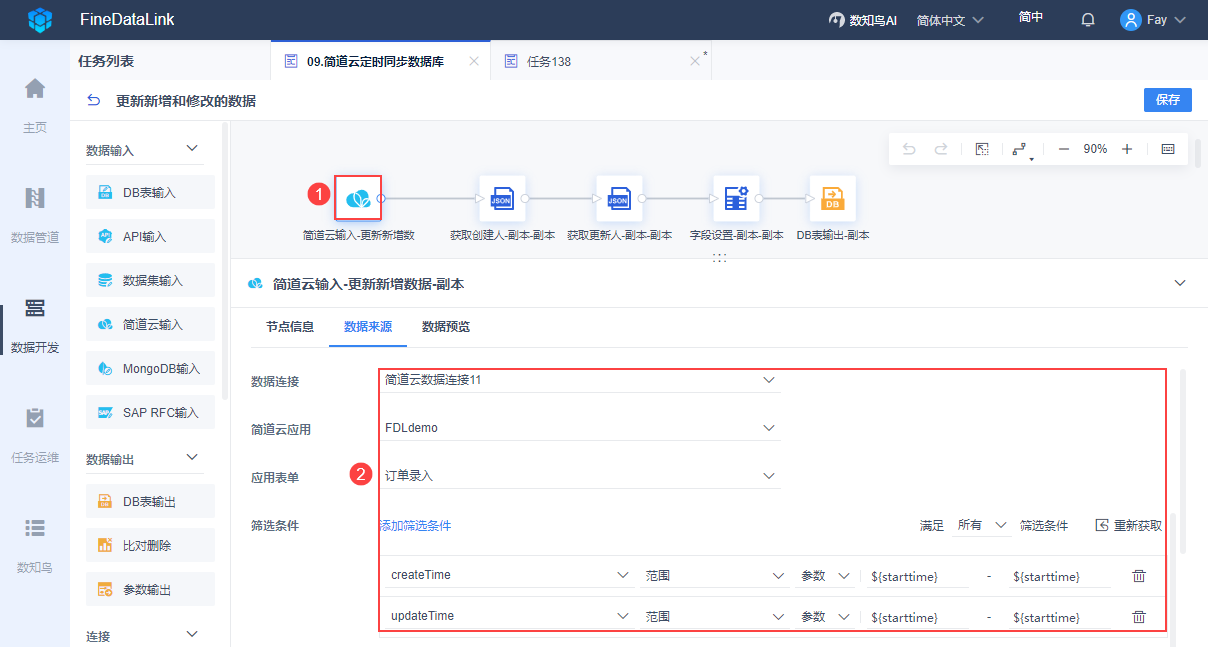Open the 参数 type dropdown for updateTime
Viewport: 1208px width, 647px height.
click(825, 616)
